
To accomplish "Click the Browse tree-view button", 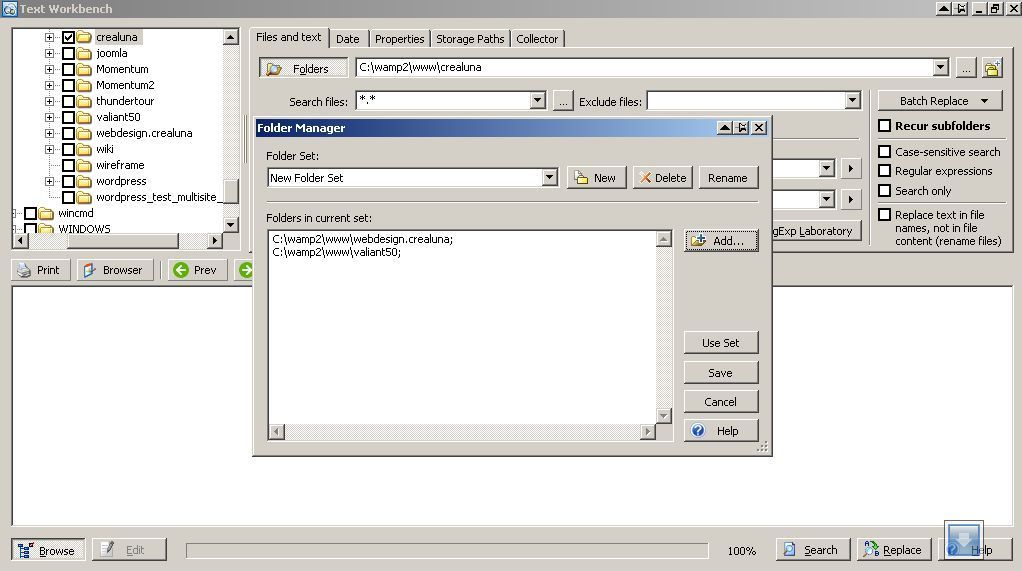I will point(48,550).
